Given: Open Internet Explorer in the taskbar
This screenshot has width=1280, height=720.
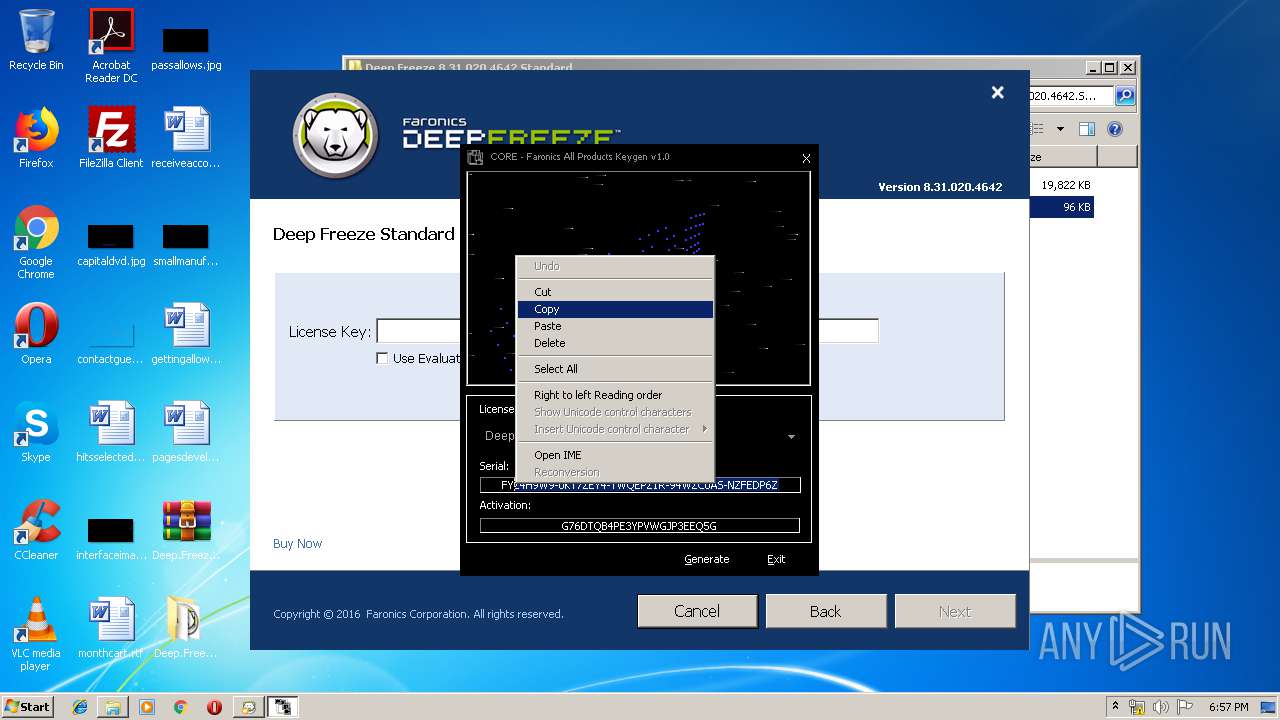Looking at the screenshot, I should pyautogui.click(x=80, y=707).
